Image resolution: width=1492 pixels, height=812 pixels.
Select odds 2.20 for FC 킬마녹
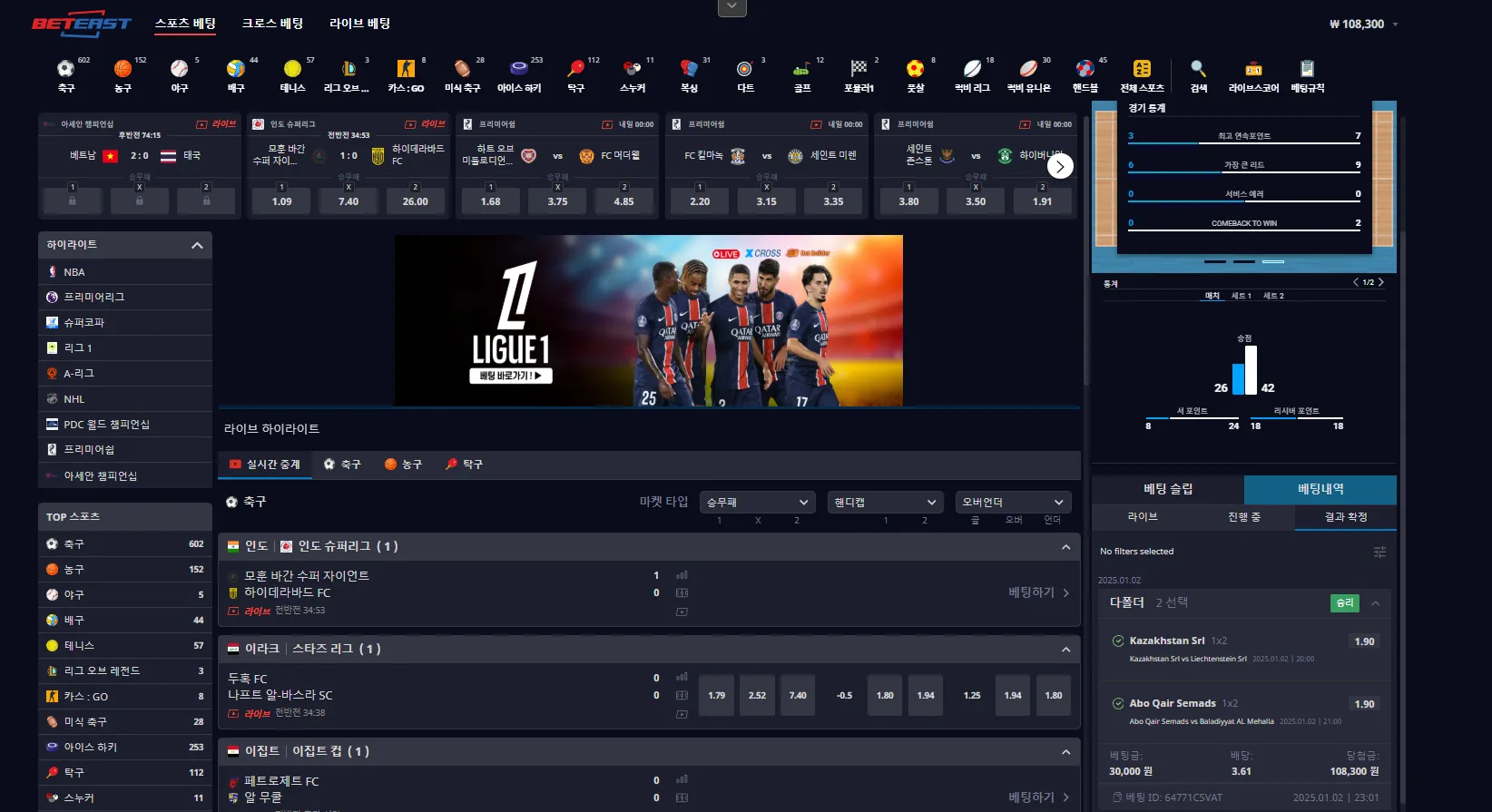click(700, 201)
